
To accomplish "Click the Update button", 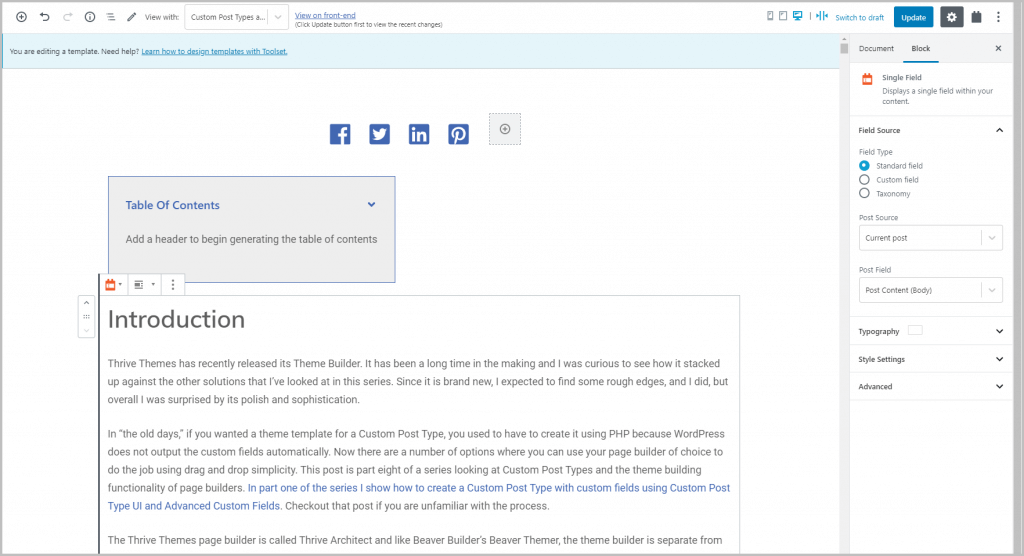I will coord(913,17).
